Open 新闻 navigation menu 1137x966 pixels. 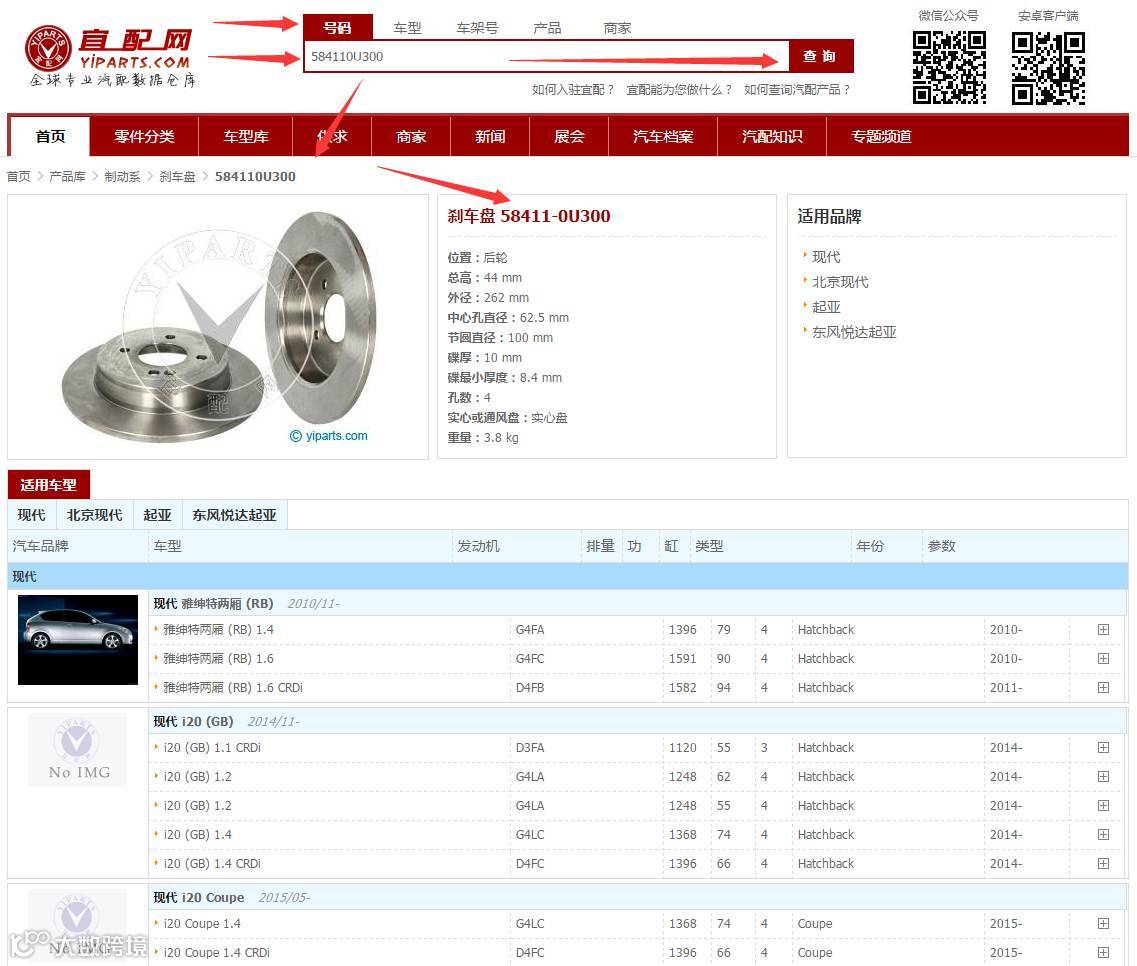pos(490,136)
